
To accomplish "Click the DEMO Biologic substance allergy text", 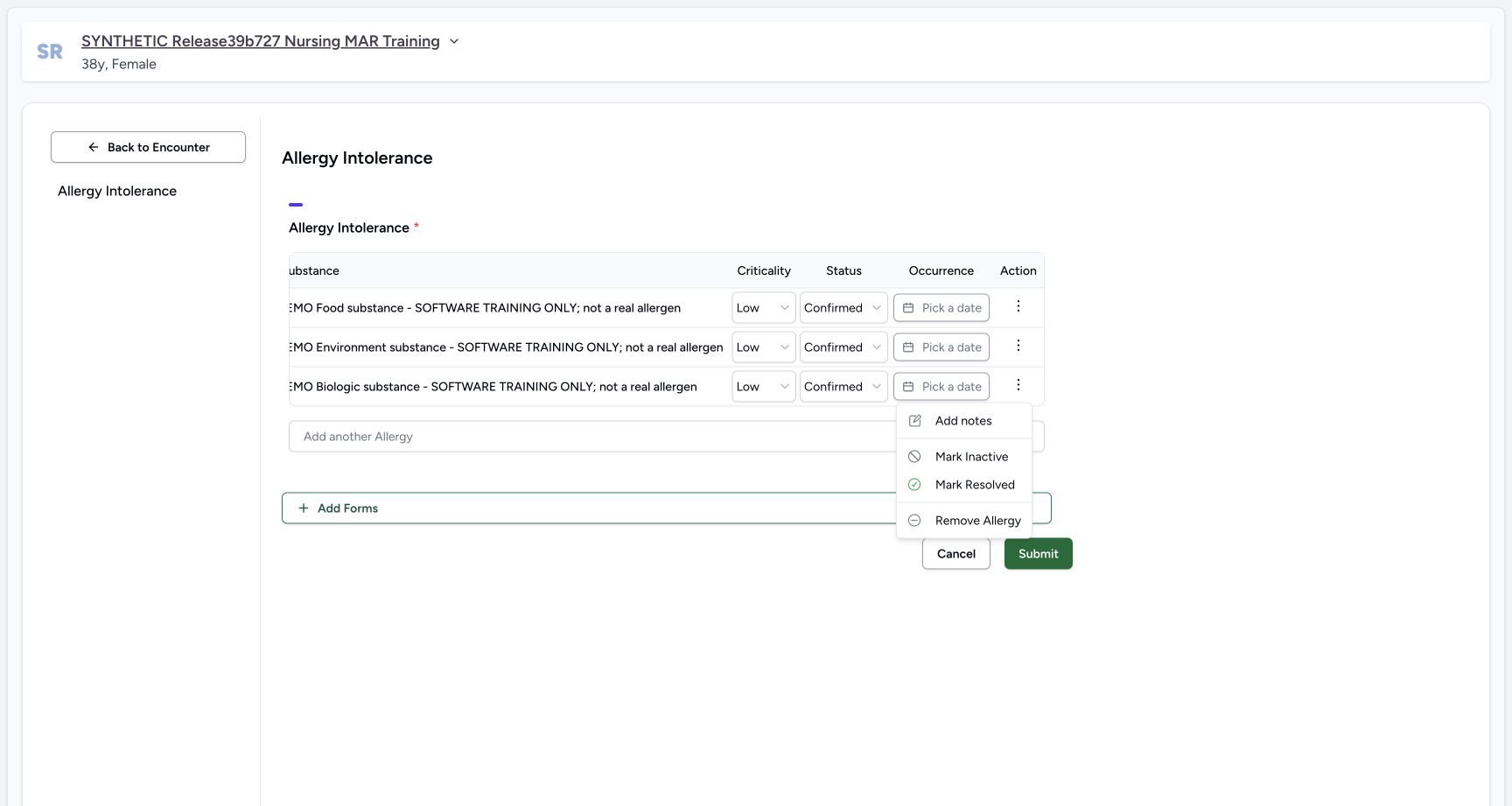I will (x=493, y=387).
